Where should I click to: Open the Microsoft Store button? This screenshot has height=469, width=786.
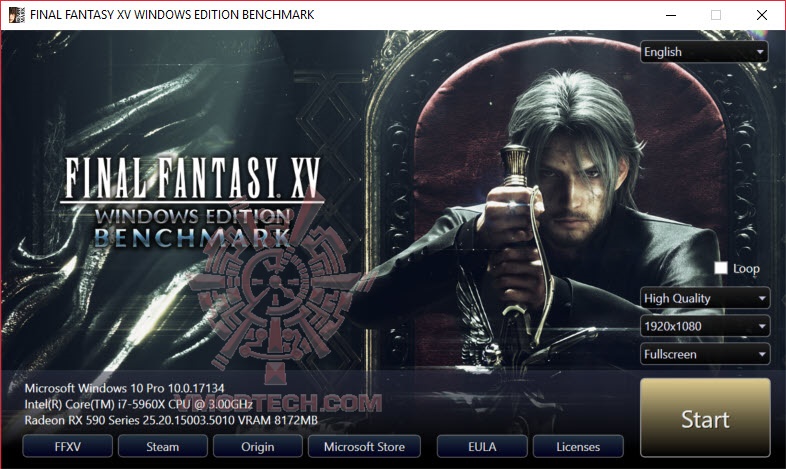pos(364,446)
